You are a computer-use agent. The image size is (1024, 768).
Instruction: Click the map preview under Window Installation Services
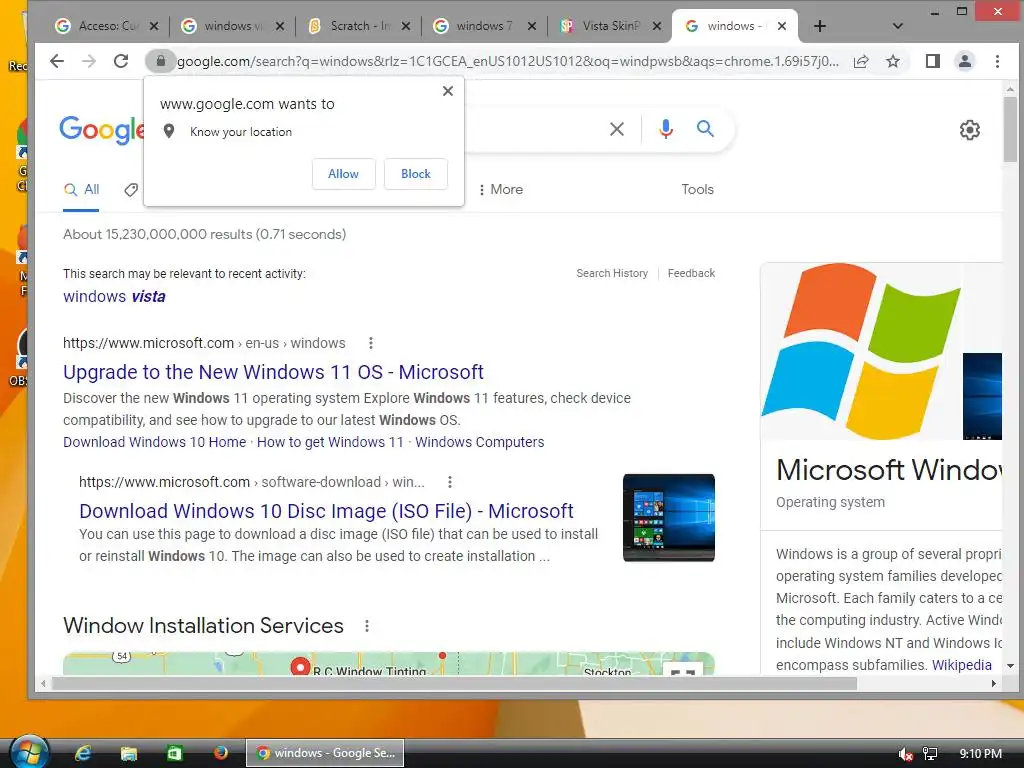389,664
